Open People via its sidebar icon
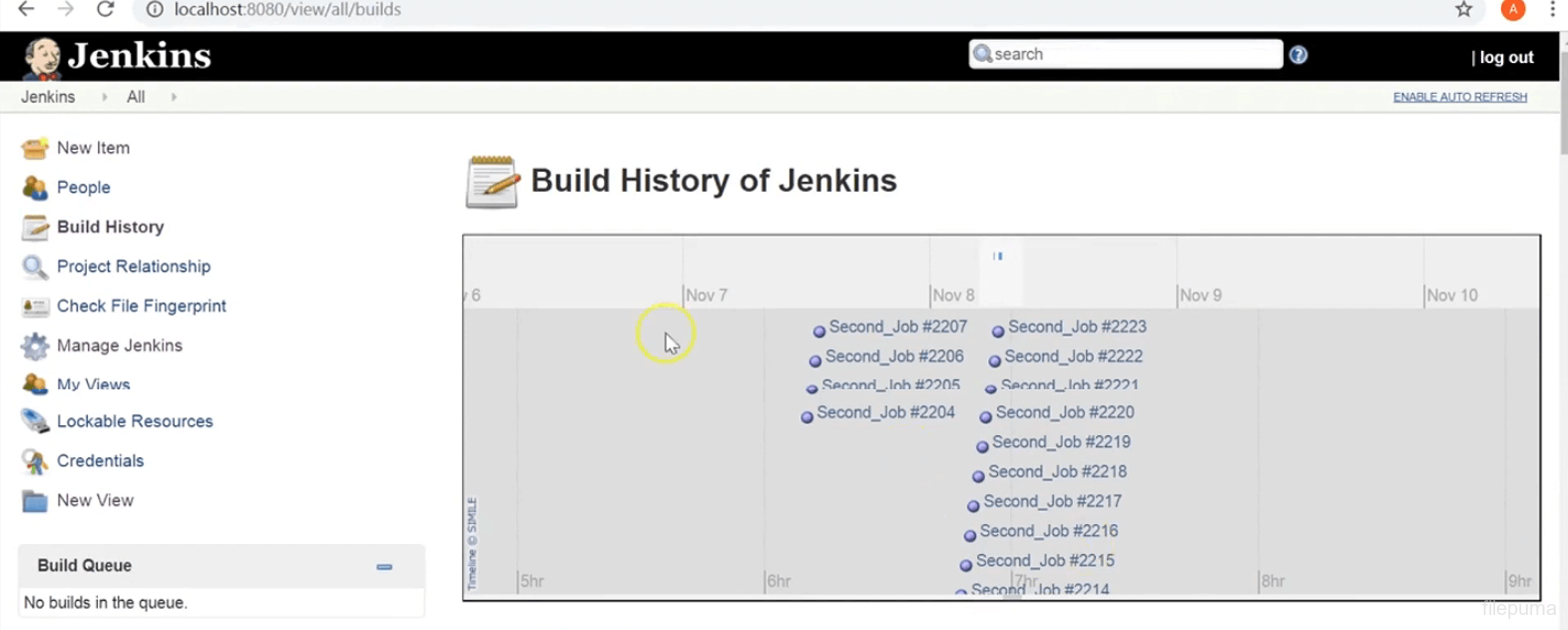The image size is (1568, 630). click(x=35, y=188)
